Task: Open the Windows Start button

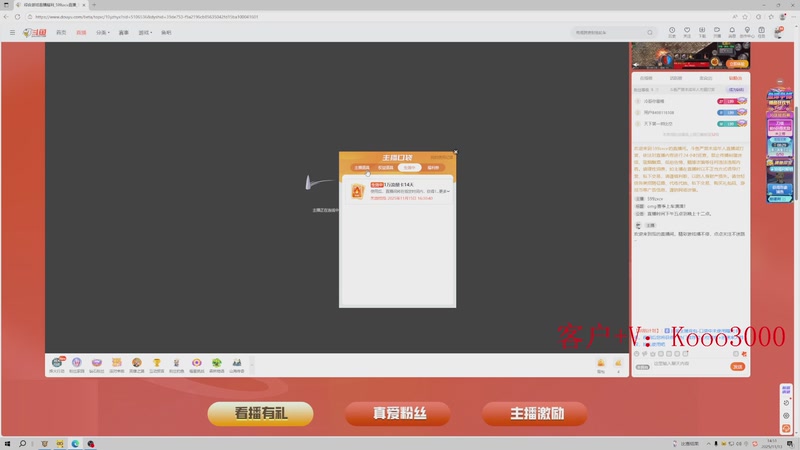Action: pyautogui.click(x=7, y=444)
